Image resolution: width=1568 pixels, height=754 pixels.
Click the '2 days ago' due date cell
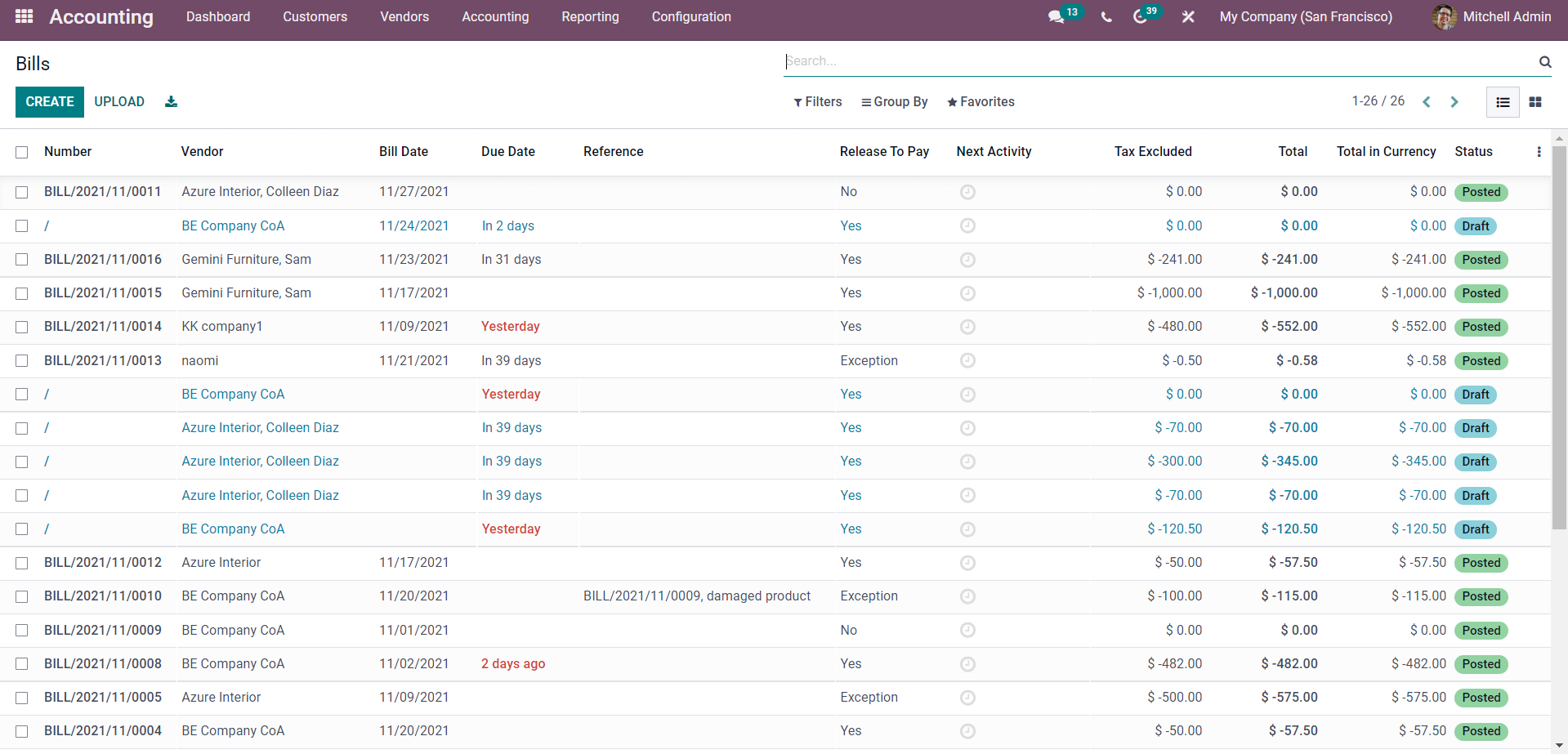pos(513,664)
